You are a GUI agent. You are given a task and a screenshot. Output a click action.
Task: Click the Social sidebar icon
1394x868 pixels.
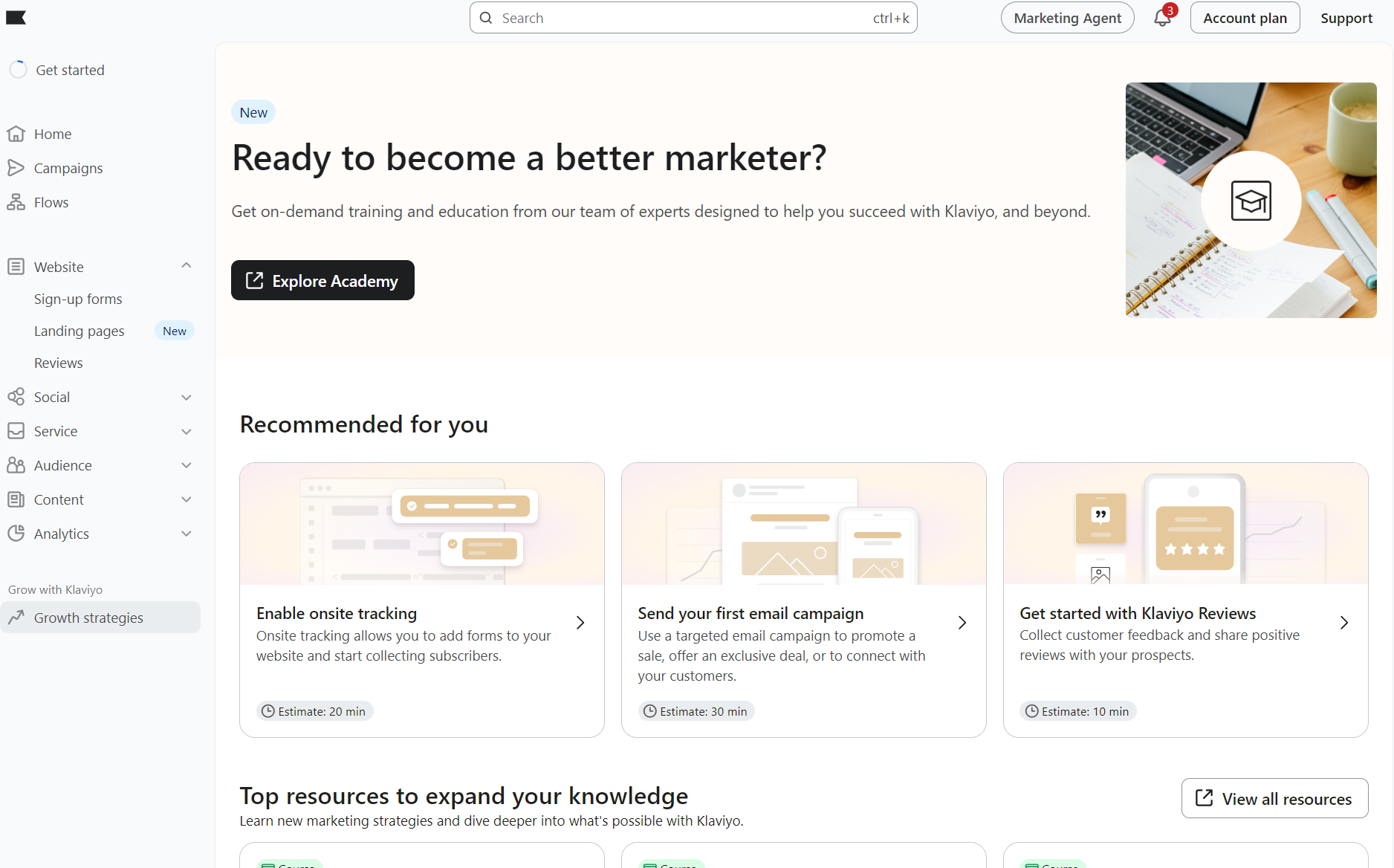click(16, 397)
